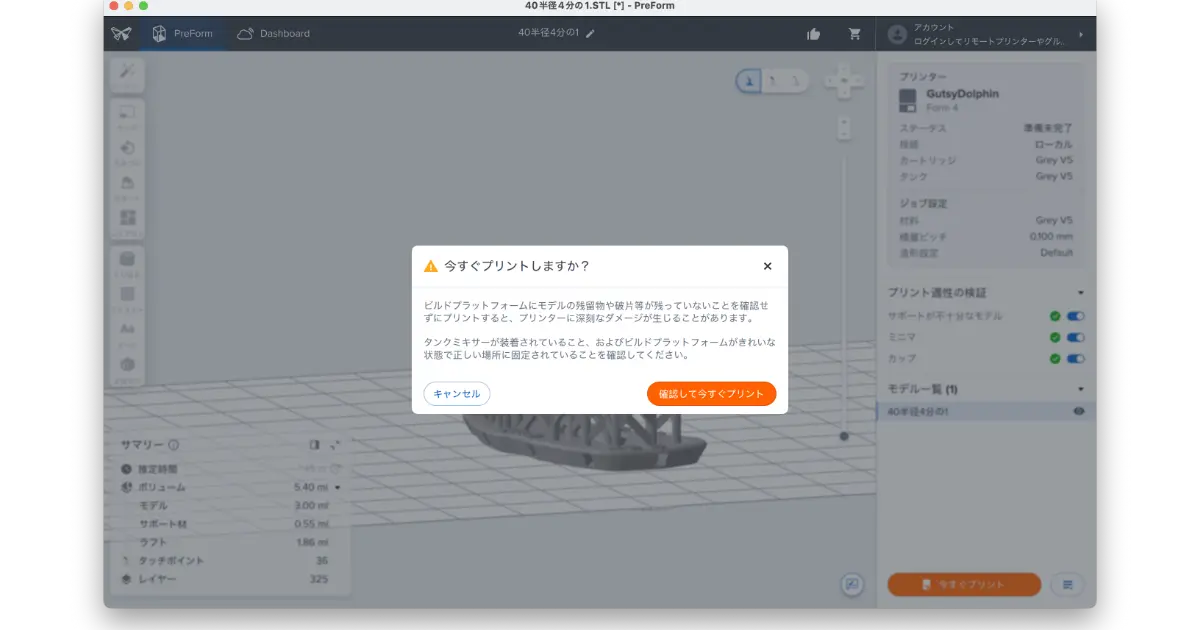The image size is (1200, 630).
Task: Click the ボリューム icon in summary
Action: [127, 487]
